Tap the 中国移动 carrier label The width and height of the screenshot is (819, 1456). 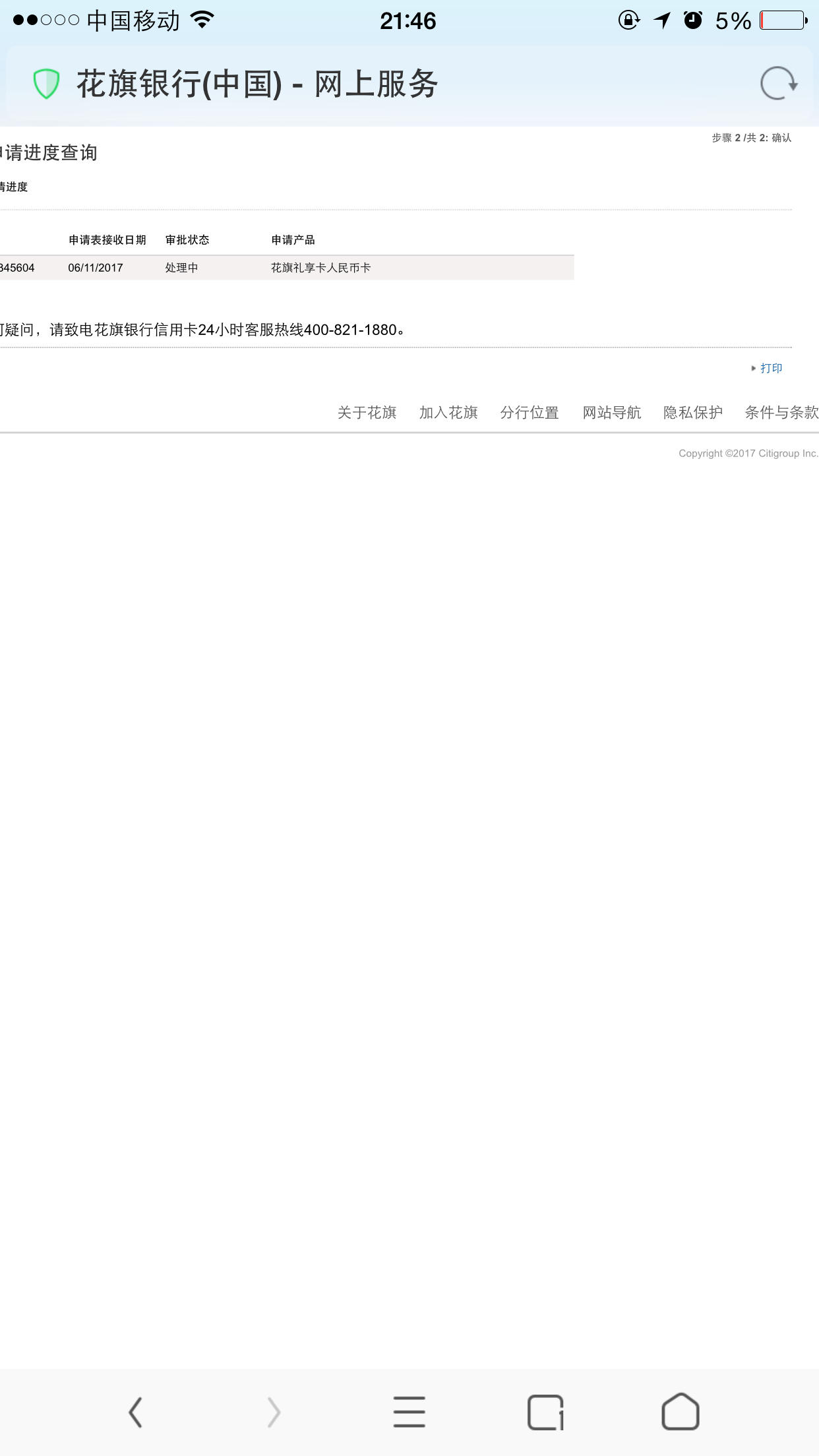[x=133, y=20]
